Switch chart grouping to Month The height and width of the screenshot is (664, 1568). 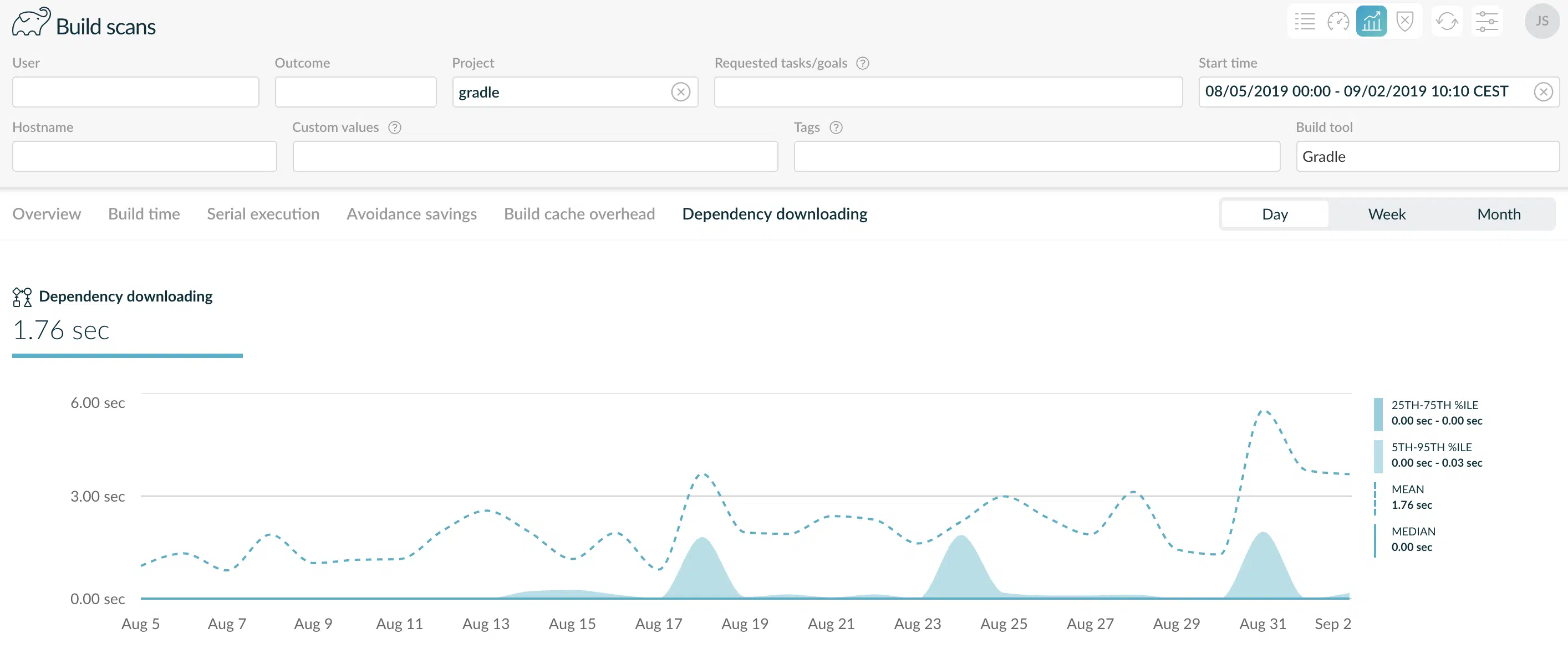1499,214
